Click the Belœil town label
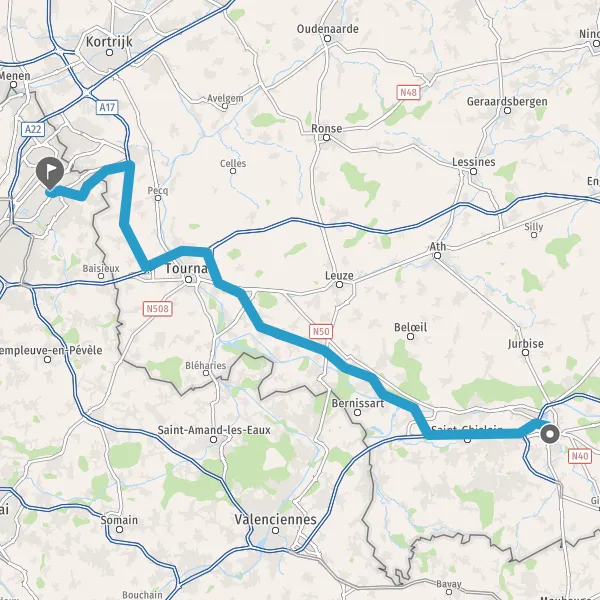Viewport: 600px width, 600px height. pyautogui.click(x=411, y=327)
